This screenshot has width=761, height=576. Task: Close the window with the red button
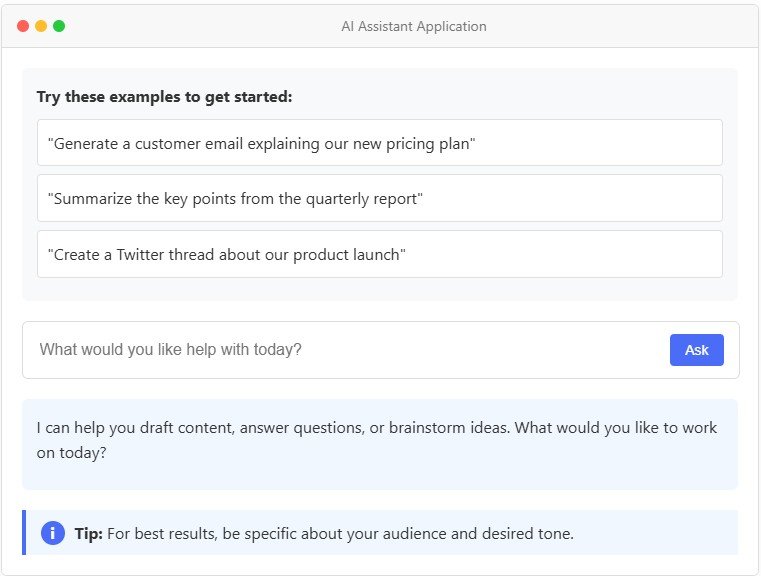(x=23, y=26)
